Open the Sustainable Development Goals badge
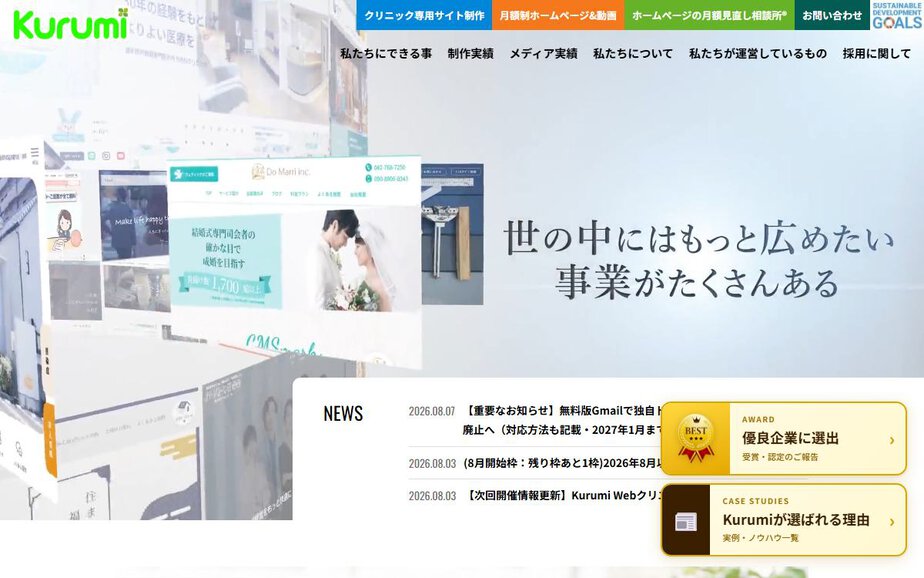Screen dimensions: 924x578 point(897,15)
